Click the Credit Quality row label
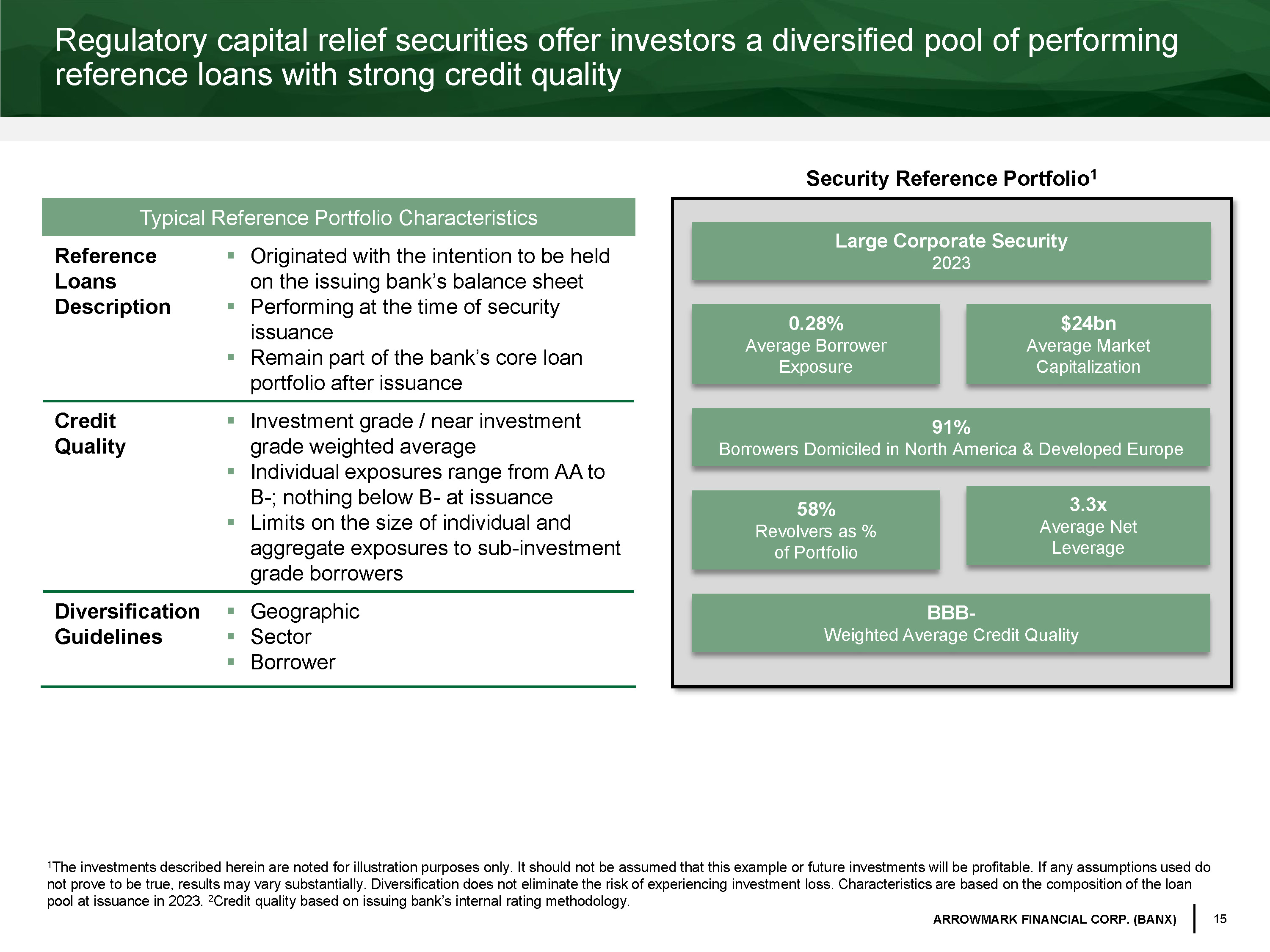Image resolution: width=1270 pixels, height=952 pixels. (x=90, y=433)
